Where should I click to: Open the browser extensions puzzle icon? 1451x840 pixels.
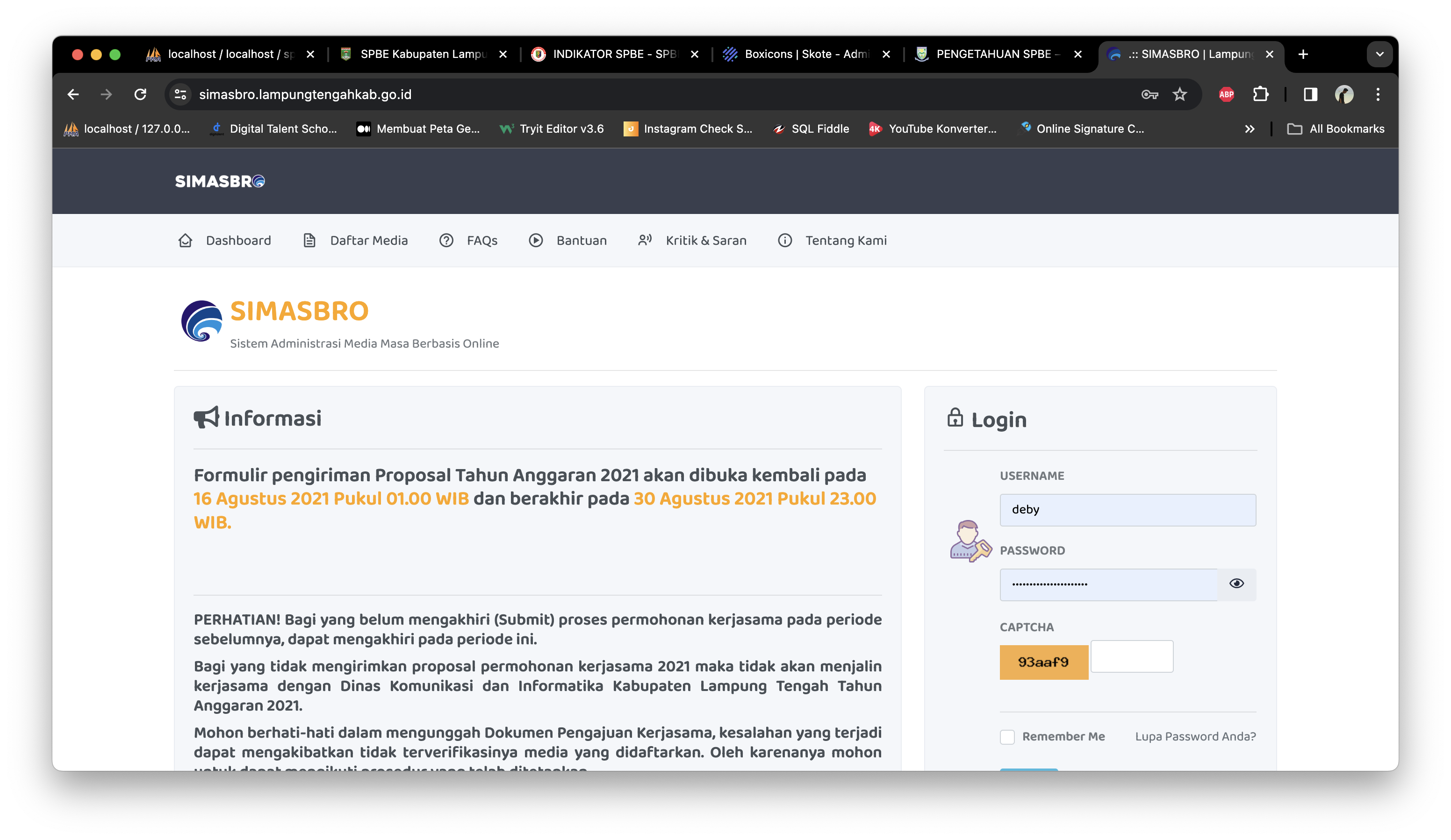pos(1260,94)
